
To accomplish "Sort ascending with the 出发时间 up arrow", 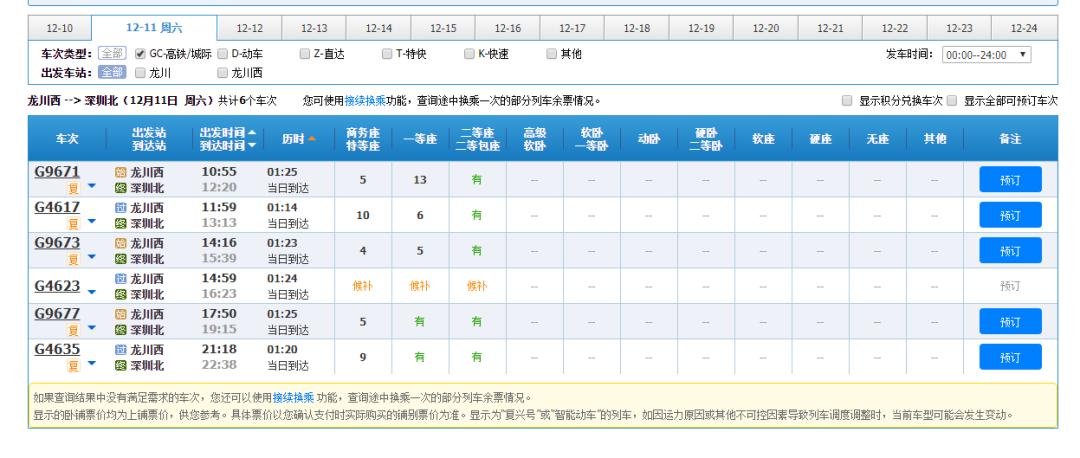I will (252, 134).
